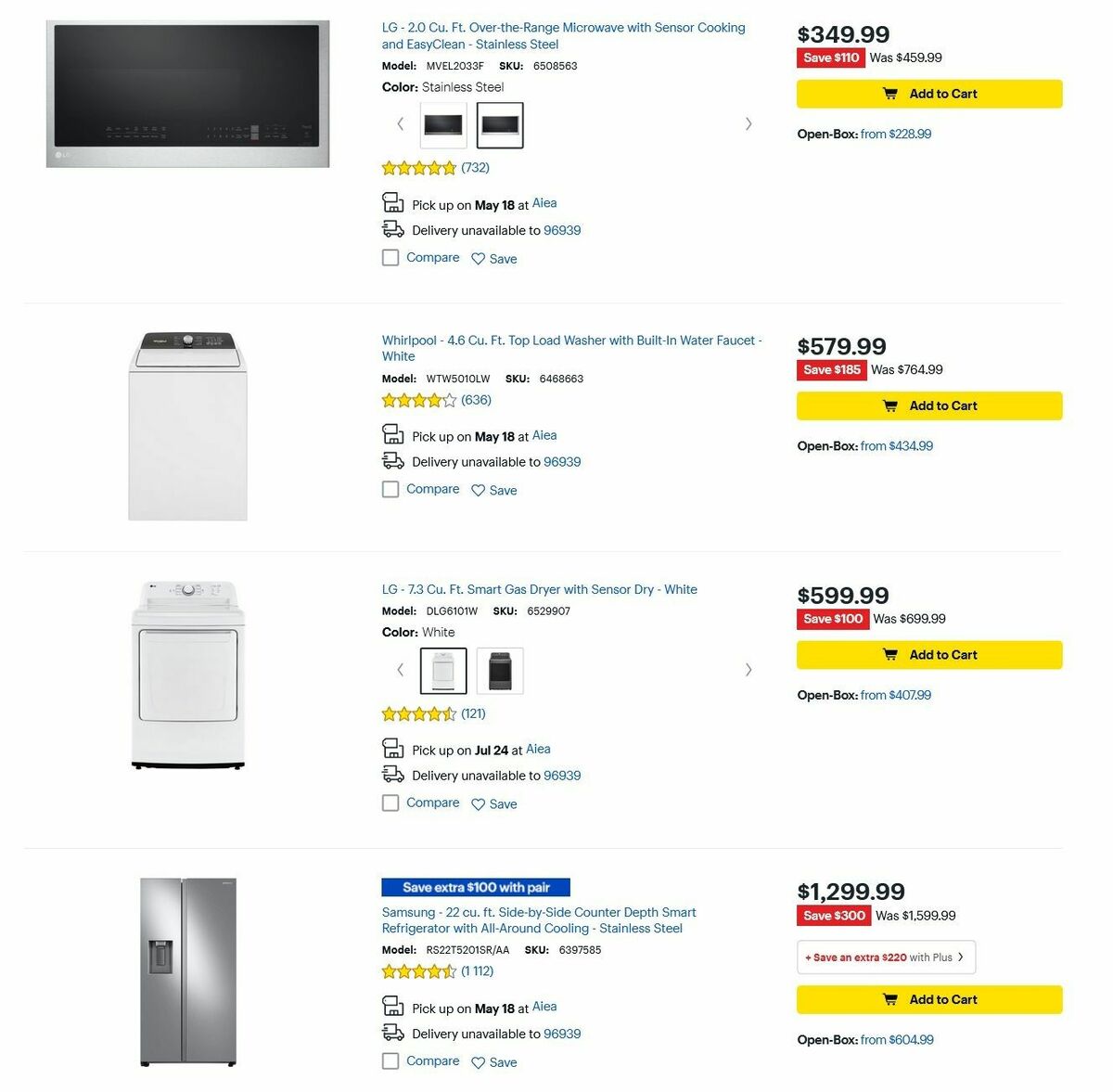
Task: Enable Compare for the Whirlpool top load washer
Action: tap(390, 489)
